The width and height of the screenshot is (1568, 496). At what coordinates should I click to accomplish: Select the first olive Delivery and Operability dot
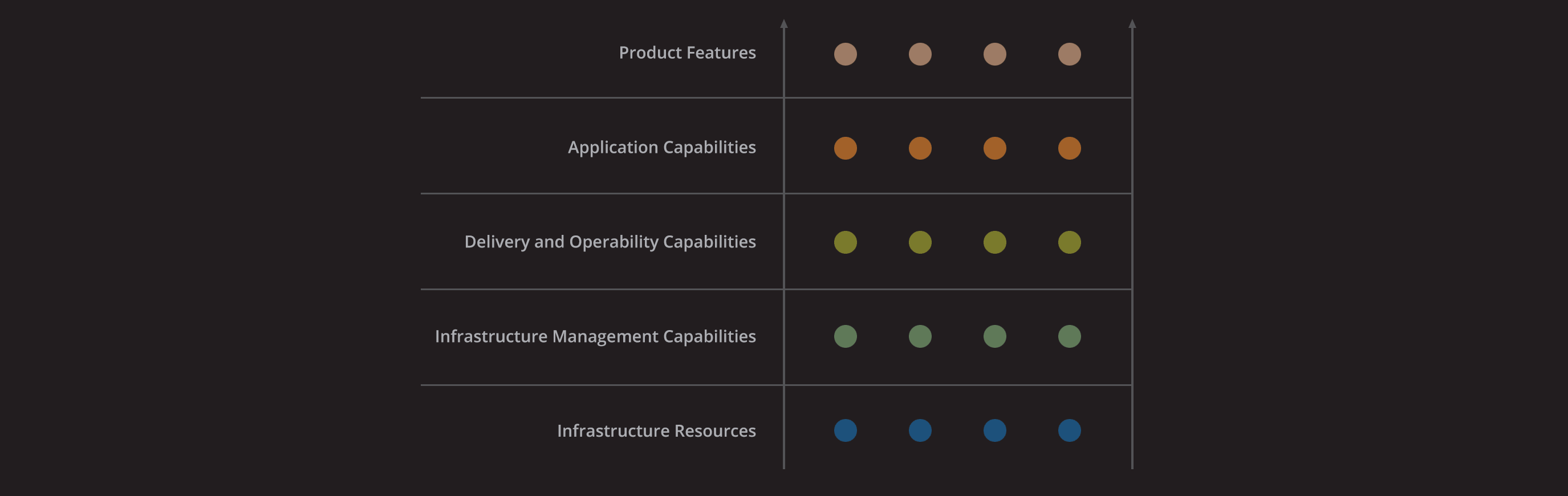pos(845,242)
